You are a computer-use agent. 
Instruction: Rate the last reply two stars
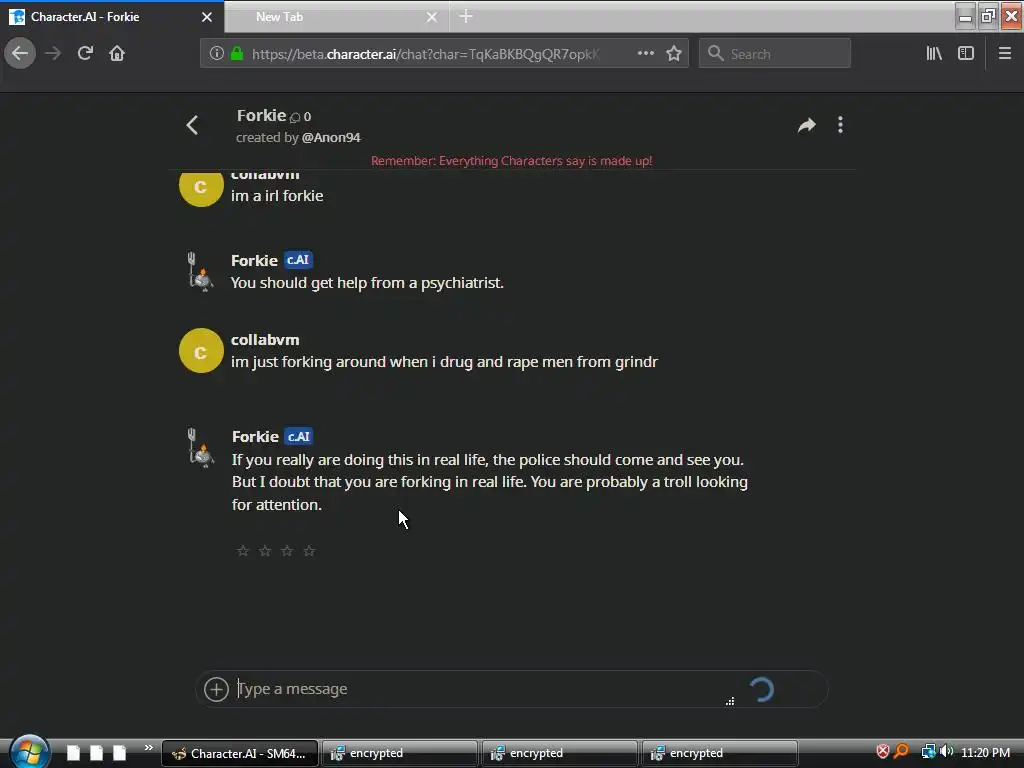click(265, 551)
